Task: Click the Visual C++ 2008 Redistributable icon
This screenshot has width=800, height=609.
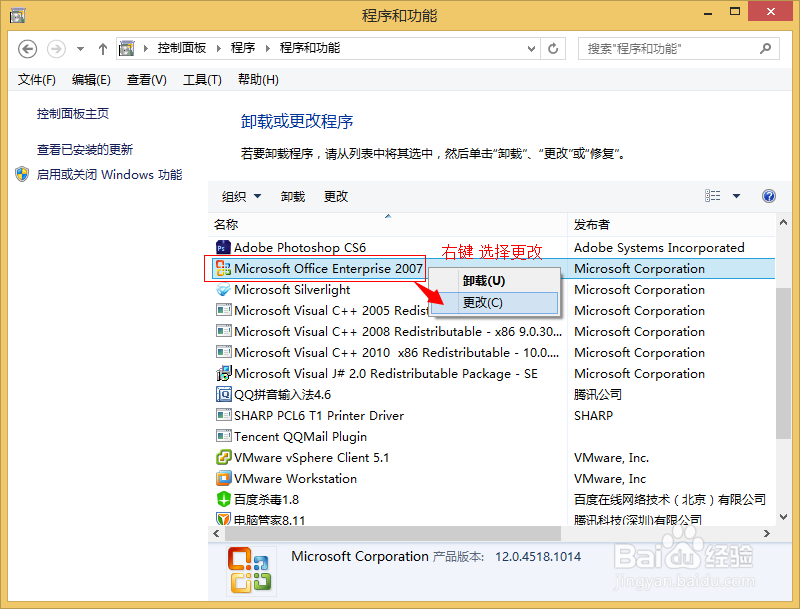Action: click(223, 332)
